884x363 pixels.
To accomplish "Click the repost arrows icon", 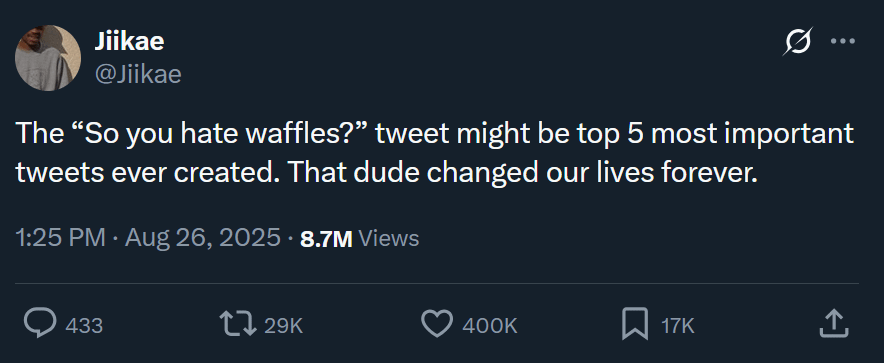I will 237,325.
